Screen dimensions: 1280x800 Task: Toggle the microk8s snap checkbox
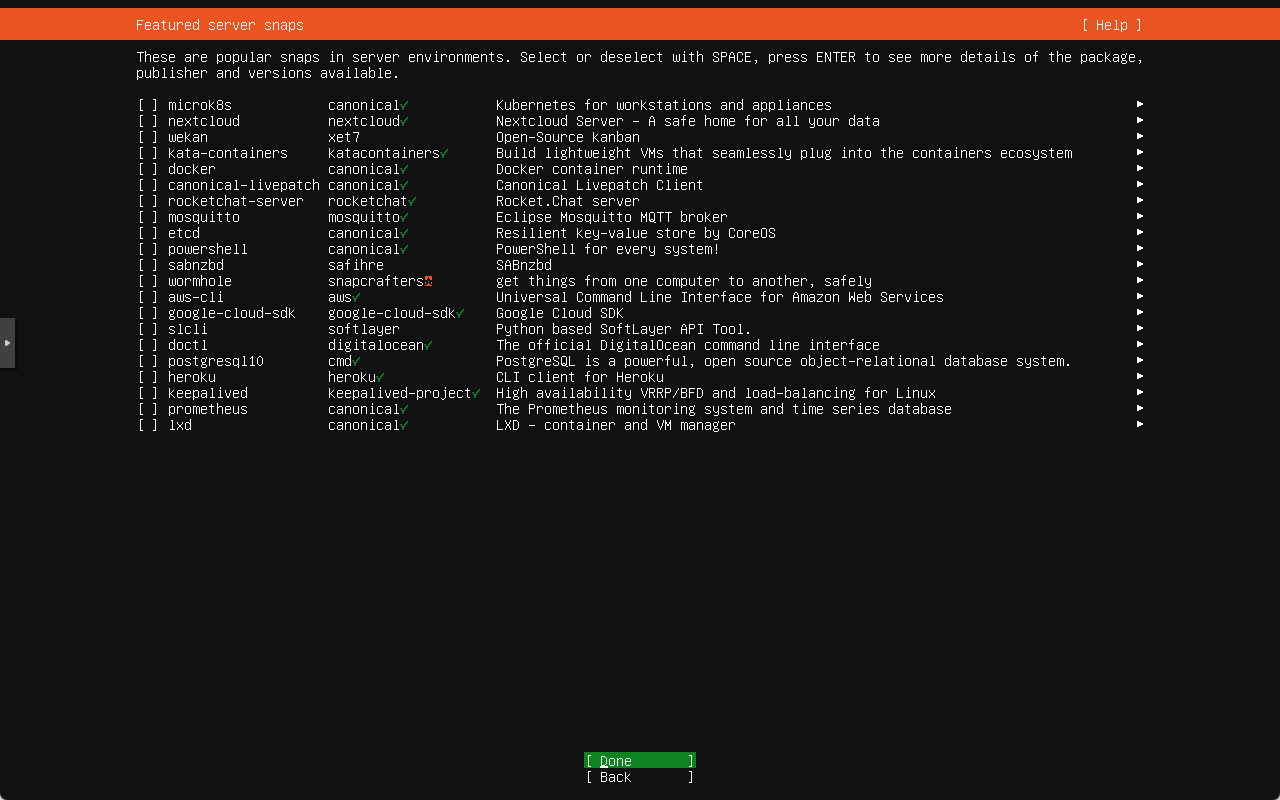pyautogui.click(x=148, y=105)
